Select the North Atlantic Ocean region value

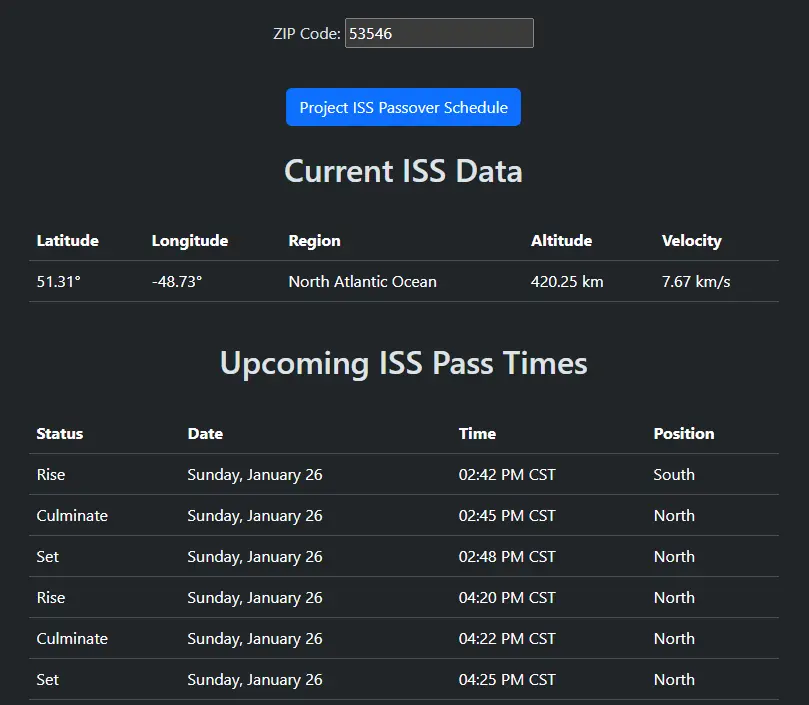361,281
